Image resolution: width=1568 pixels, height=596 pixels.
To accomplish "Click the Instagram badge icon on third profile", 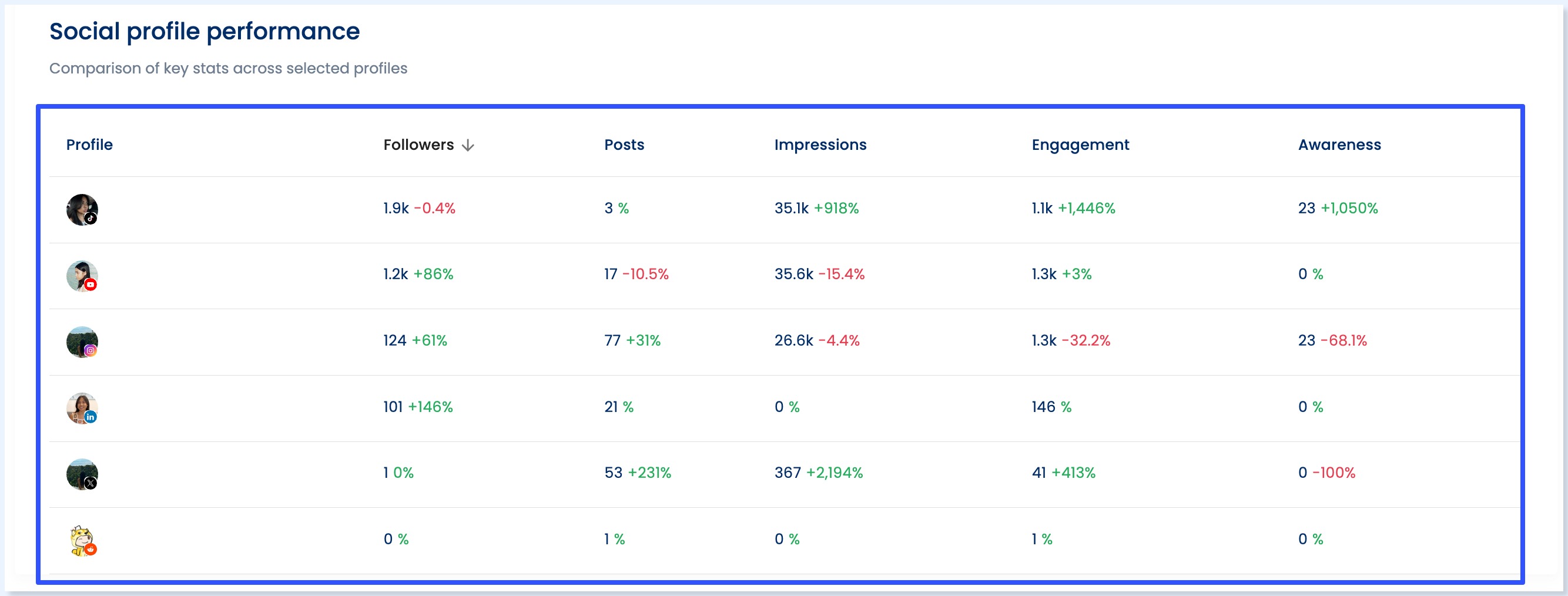I will point(91,351).
